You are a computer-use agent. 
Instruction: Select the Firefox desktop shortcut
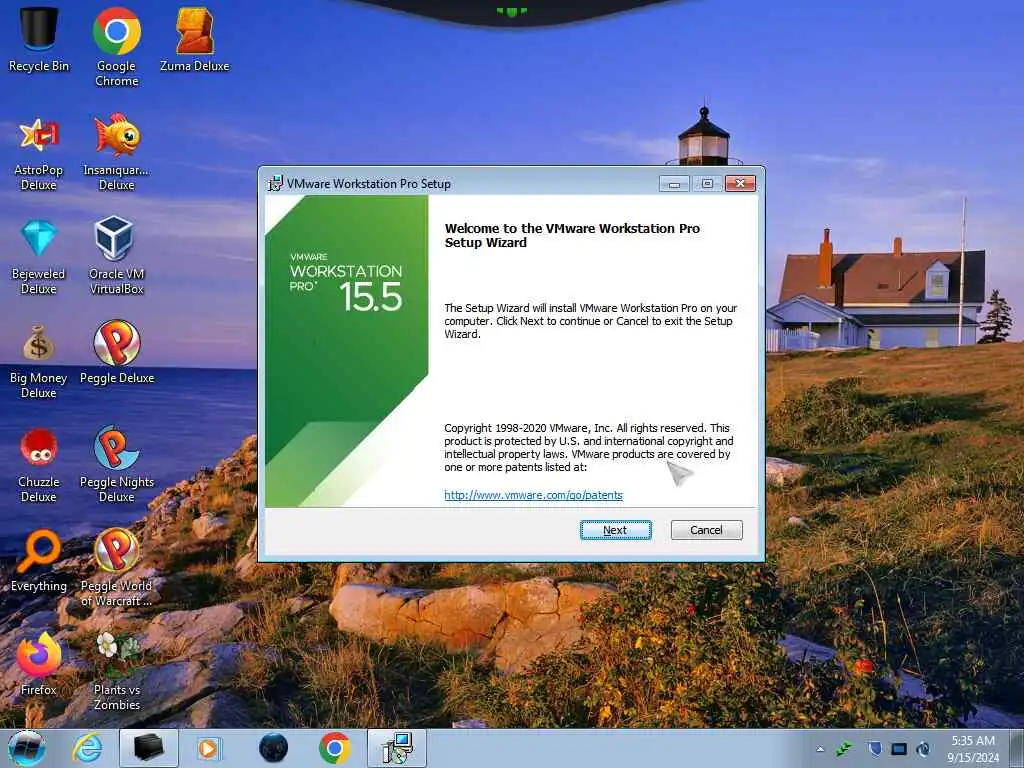click(x=39, y=664)
